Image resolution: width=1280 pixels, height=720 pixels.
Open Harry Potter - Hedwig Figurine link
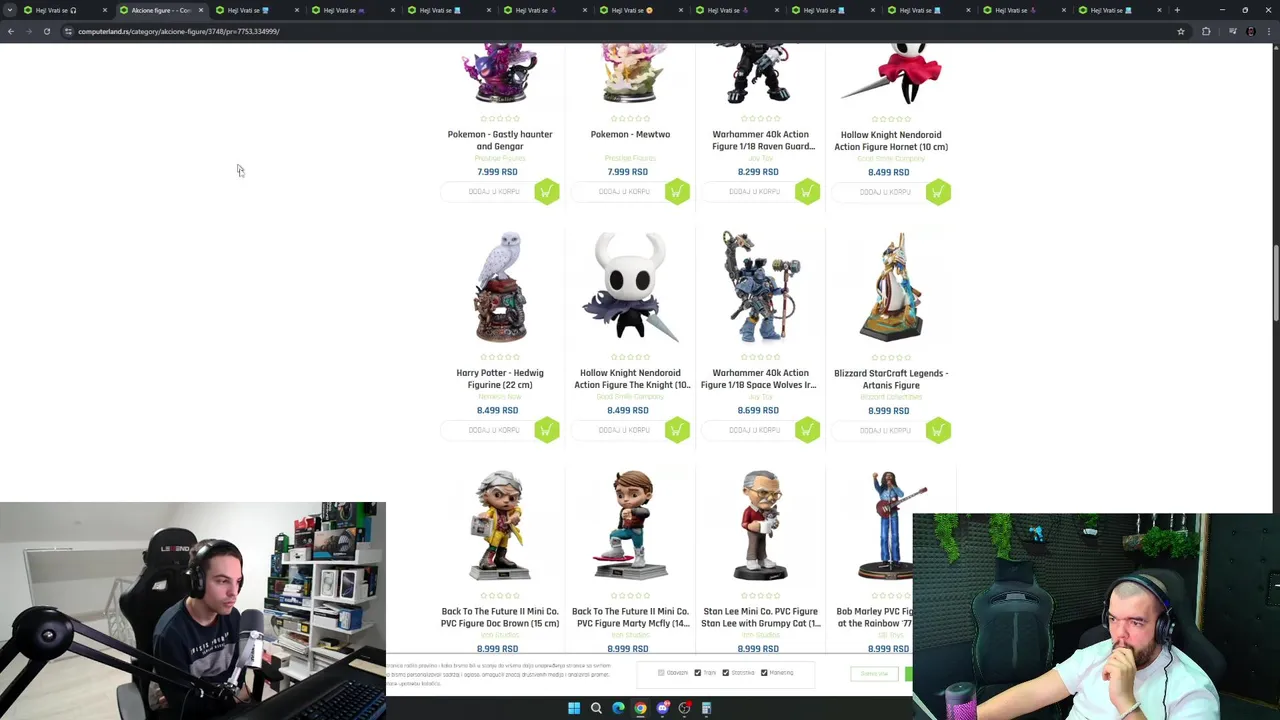click(x=500, y=379)
